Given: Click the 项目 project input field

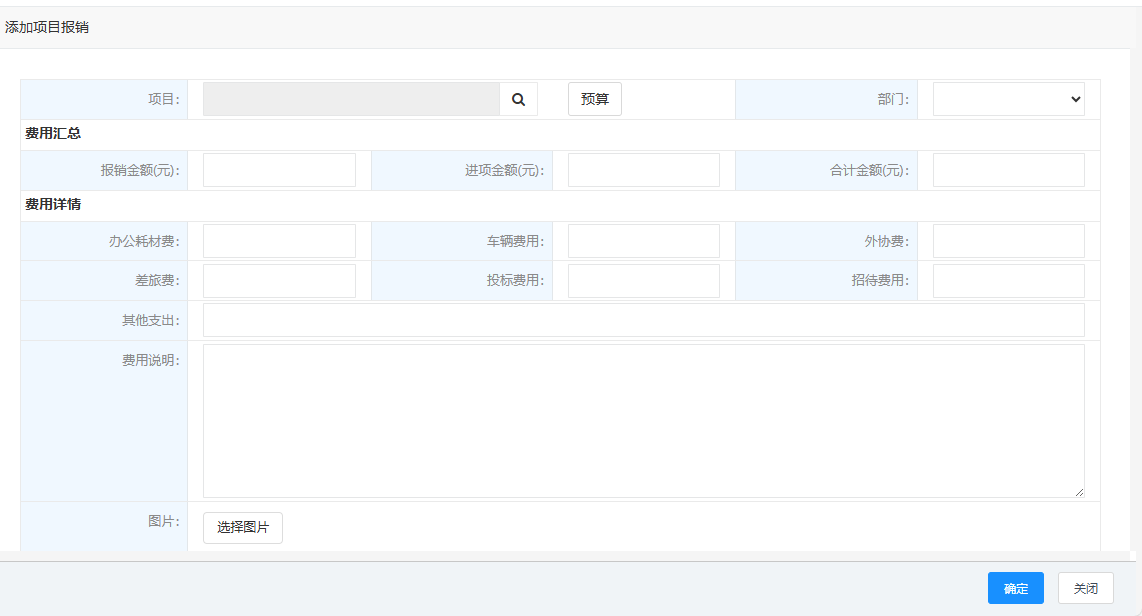Looking at the screenshot, I should pos(351,100).
